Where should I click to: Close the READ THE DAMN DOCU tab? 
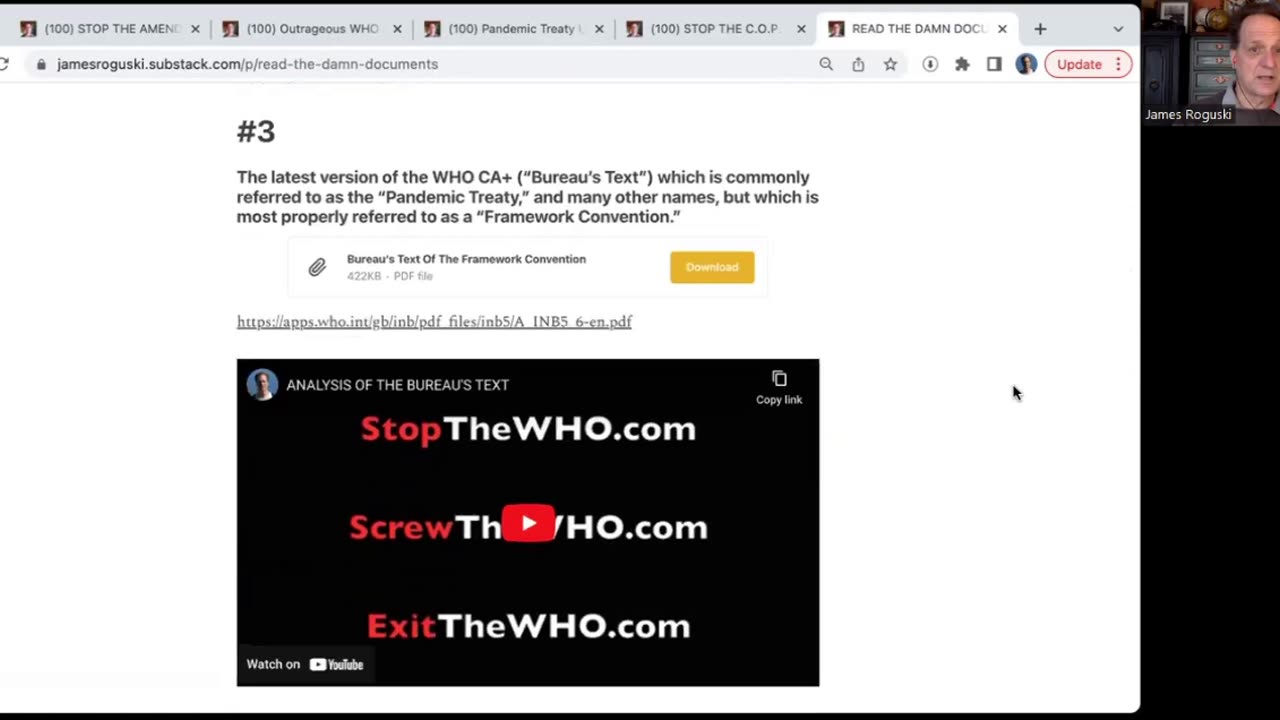pos(1002,29)
